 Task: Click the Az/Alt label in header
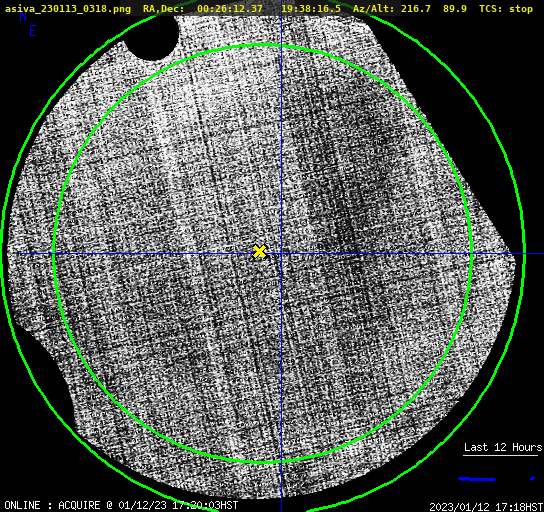click(374, 9)
